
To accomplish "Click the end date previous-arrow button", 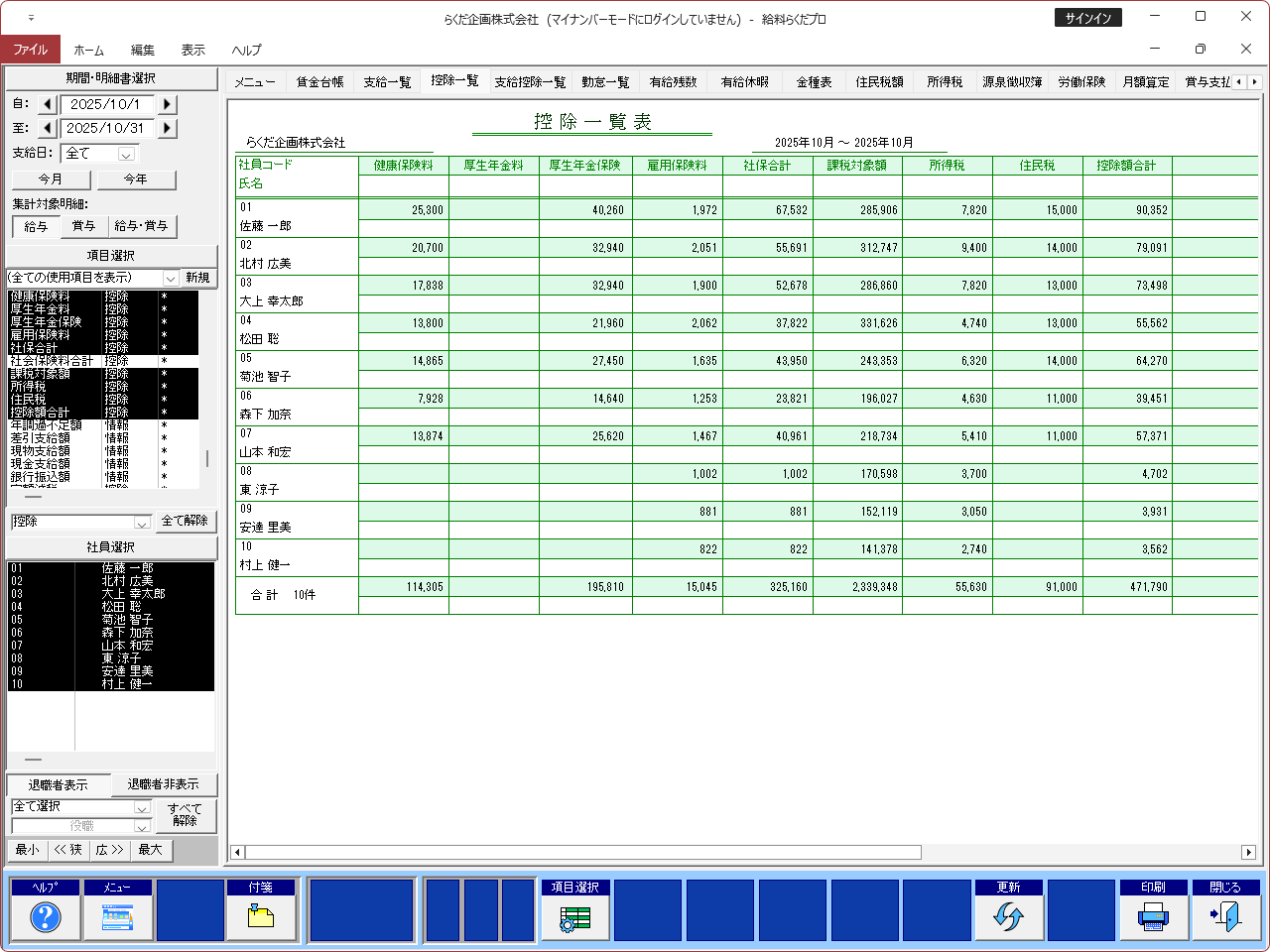I will [x=48, y=128].
